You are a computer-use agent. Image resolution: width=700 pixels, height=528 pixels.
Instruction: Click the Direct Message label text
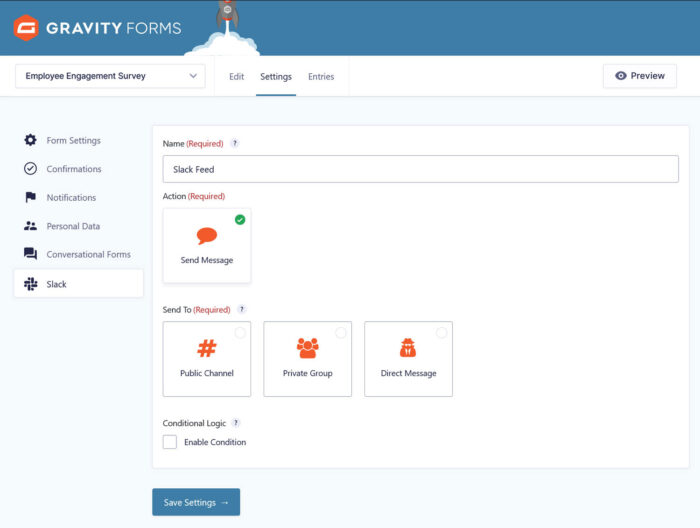point(408,373)
